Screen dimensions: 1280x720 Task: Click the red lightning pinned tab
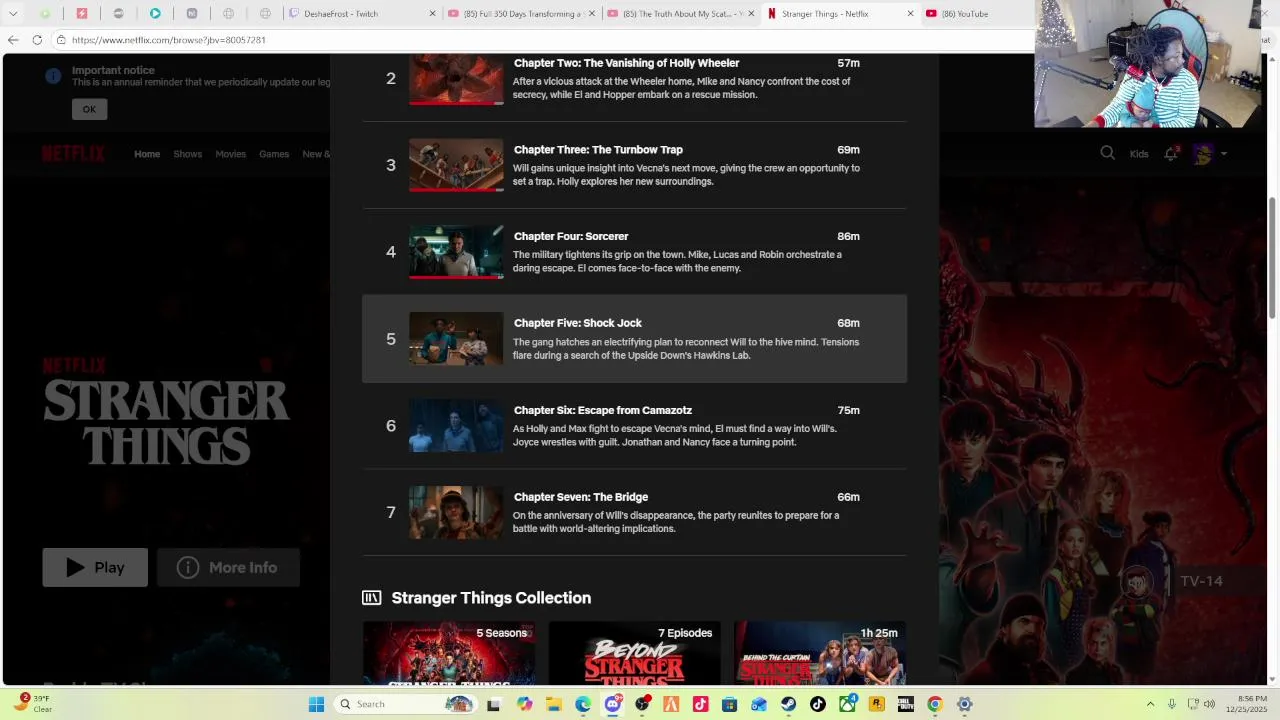(x=82, y=14)
